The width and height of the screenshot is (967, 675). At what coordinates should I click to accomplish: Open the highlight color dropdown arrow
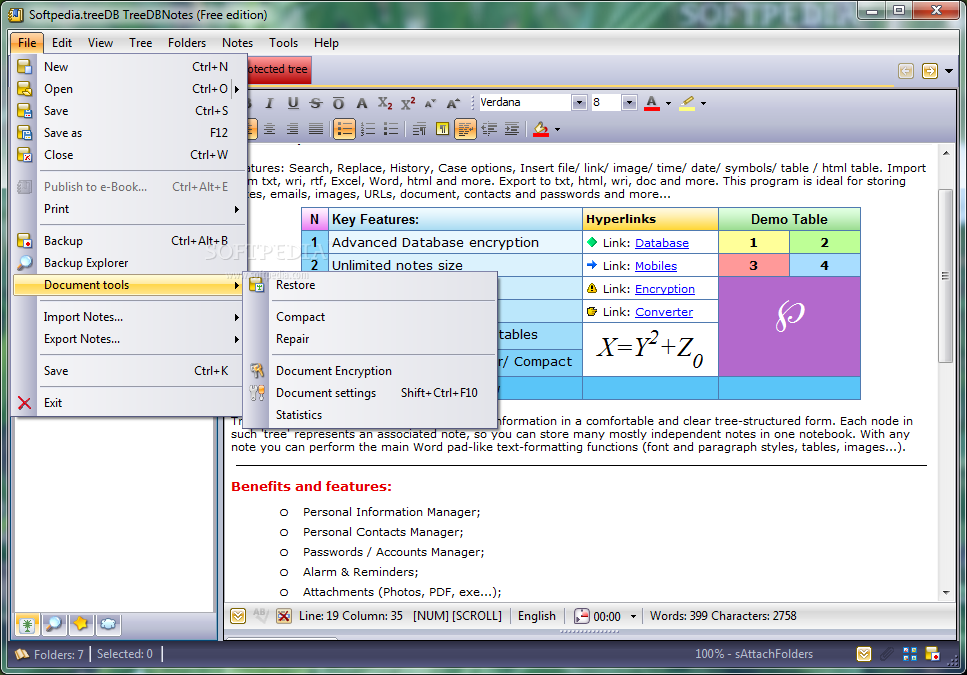tap(703, 104)
